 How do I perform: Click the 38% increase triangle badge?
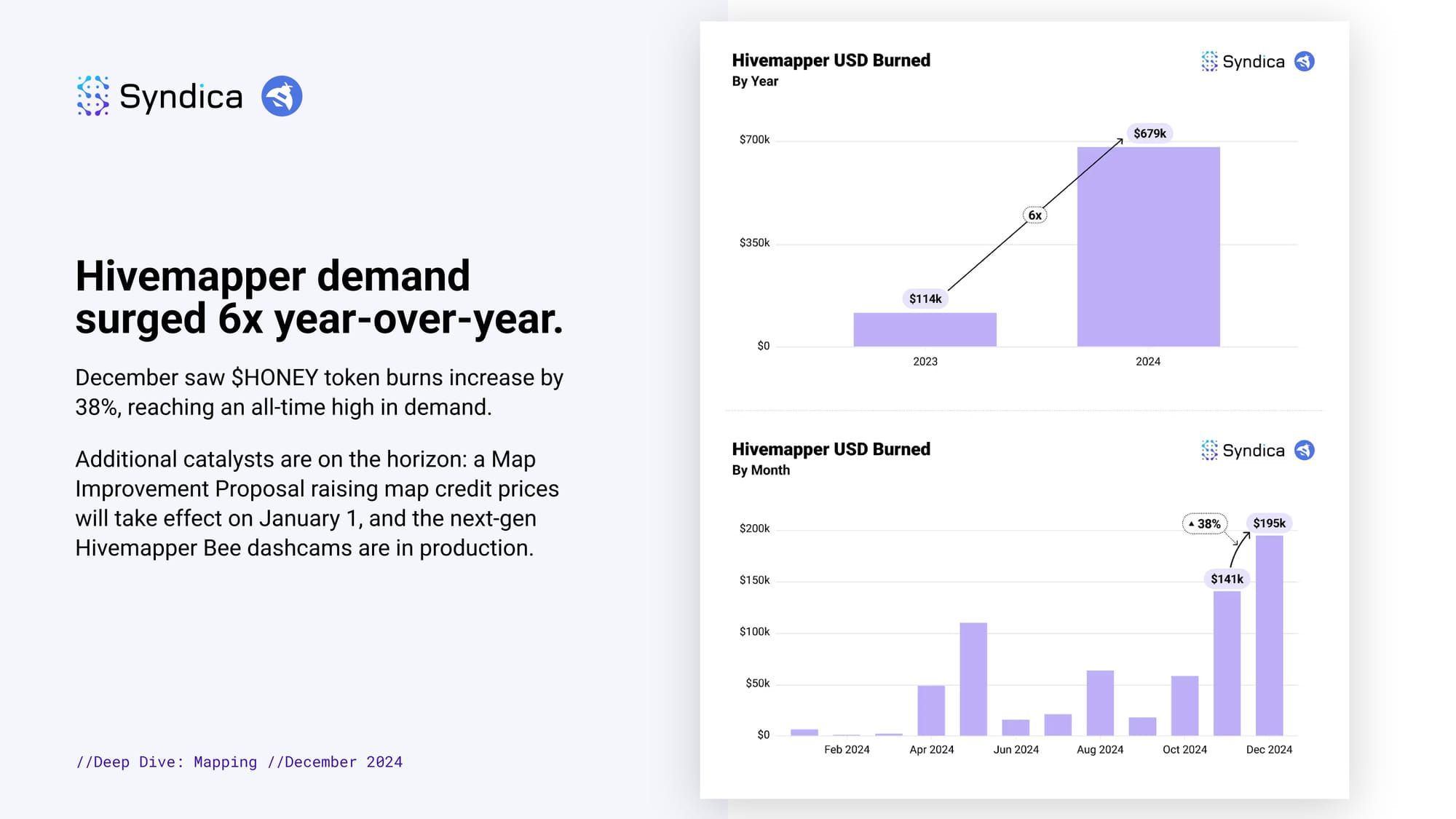click(x=1205, y=523)
